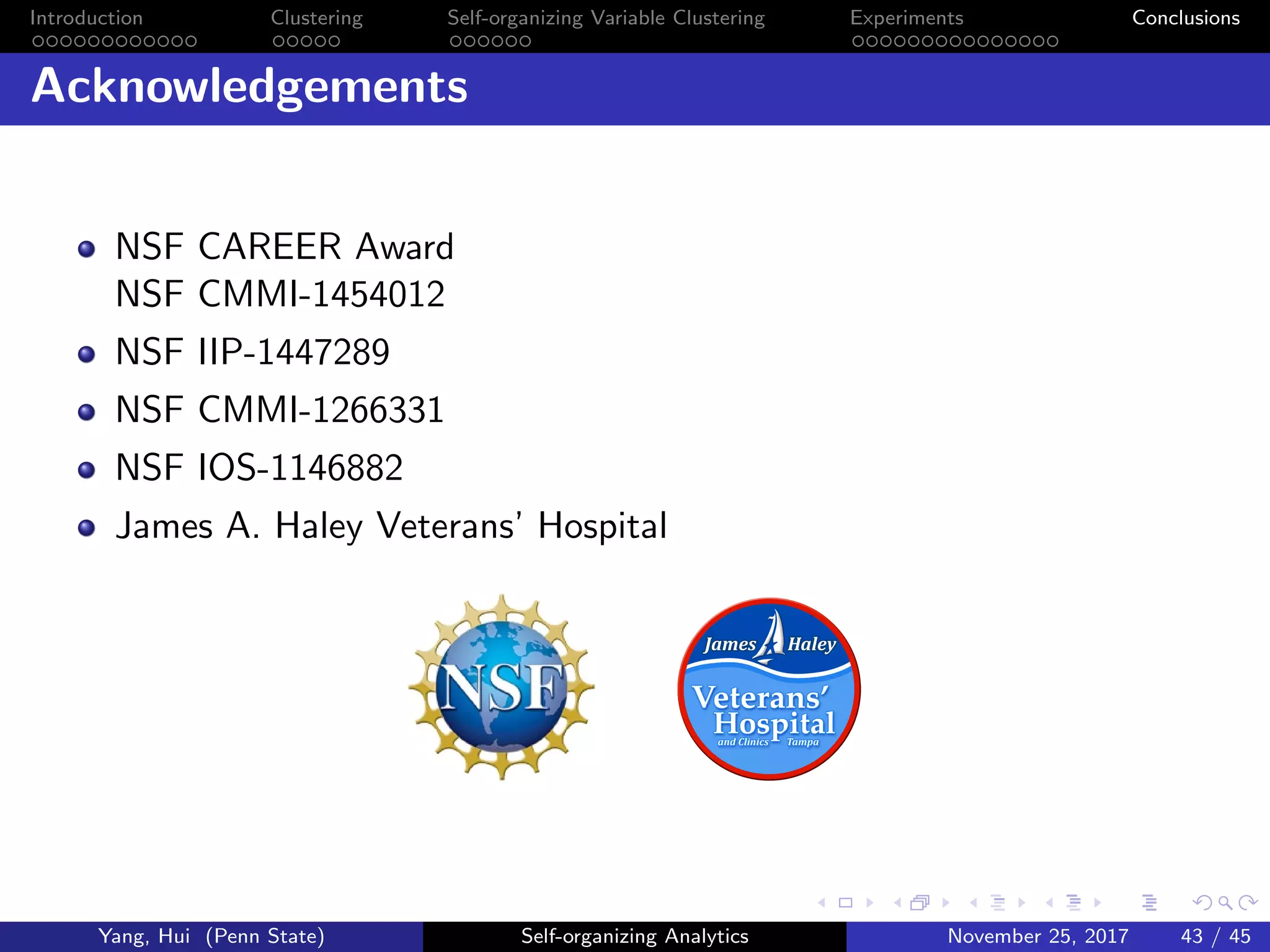Click the NSF globe logo
1270x952 pixels.
point(502,687)
